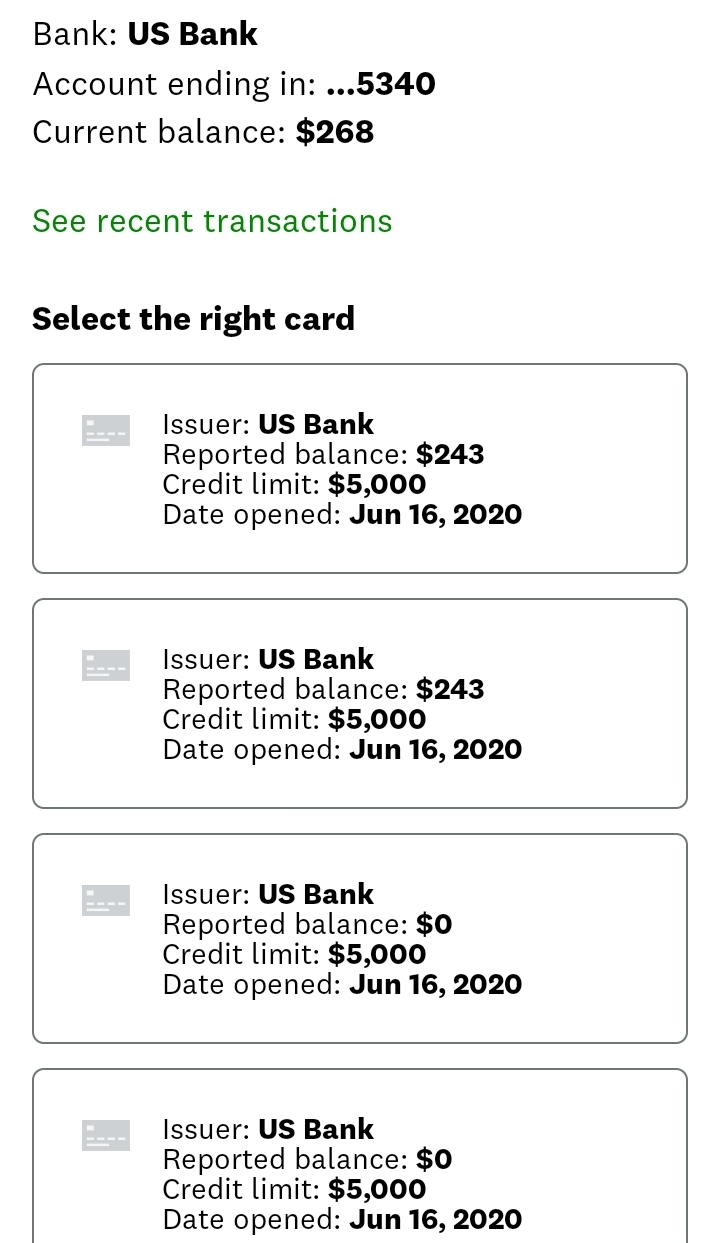This screenshot has height=1243, width=720.
Task: Click the card icon in the first card
Action: (105, 430)
